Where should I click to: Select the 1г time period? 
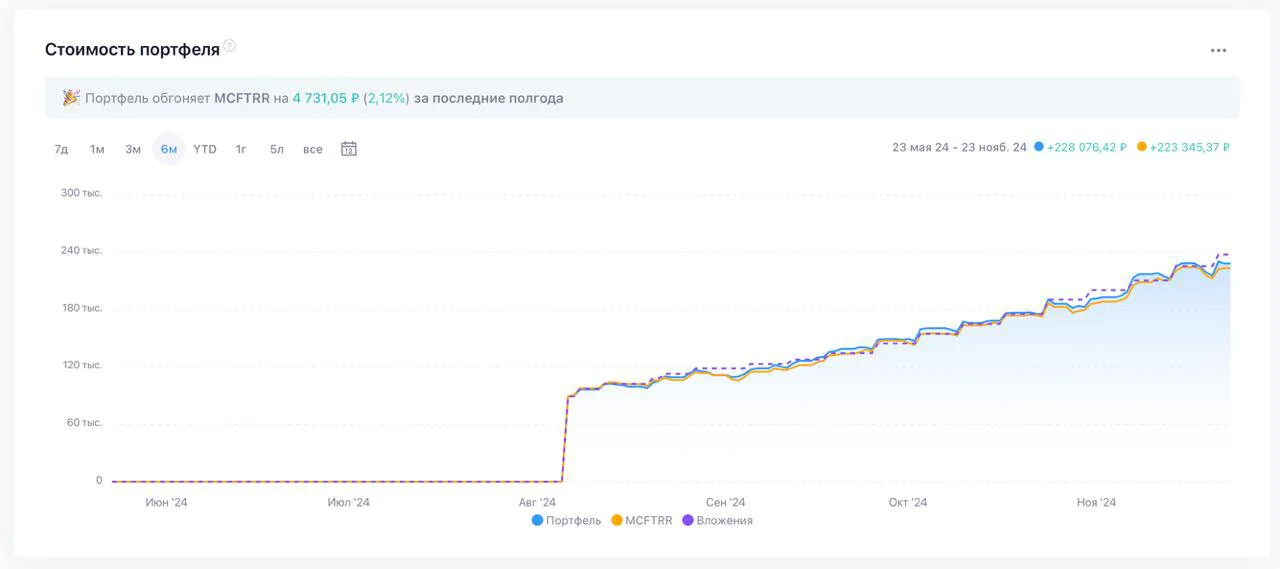241,149
